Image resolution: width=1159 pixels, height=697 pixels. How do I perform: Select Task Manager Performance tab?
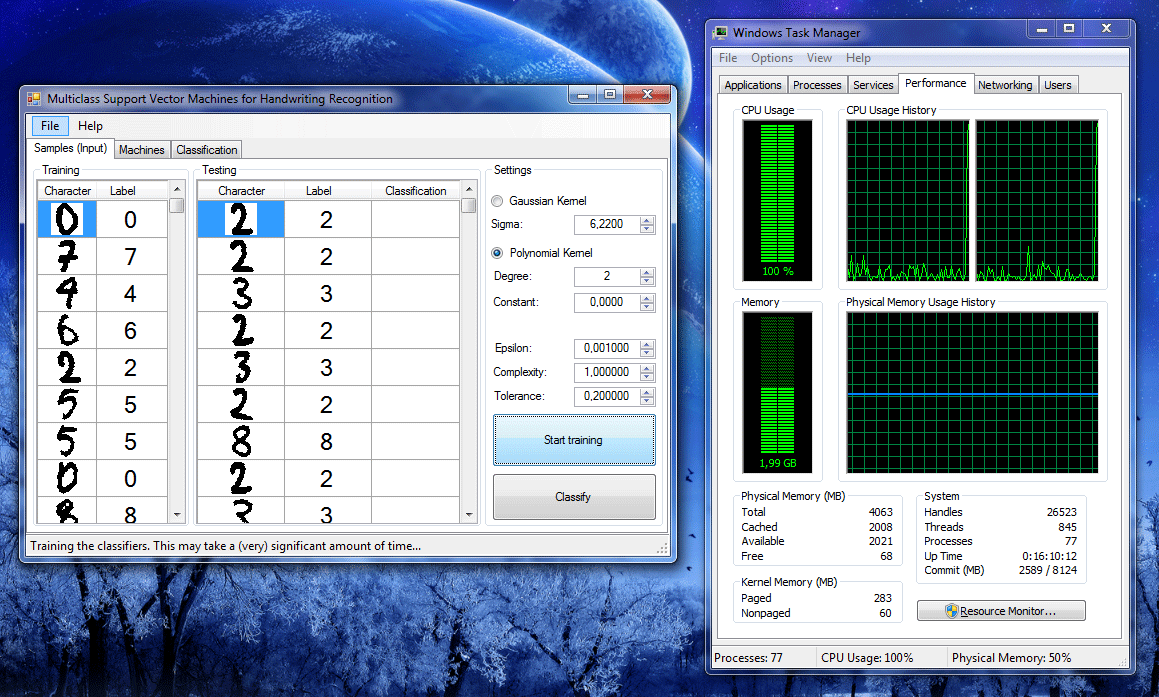point(936,83)
